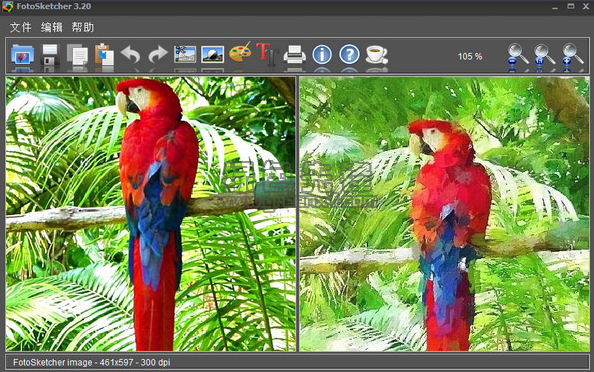Add text with the red T icon
Viewport: 594px width, 372px height.
click(267, 54)
